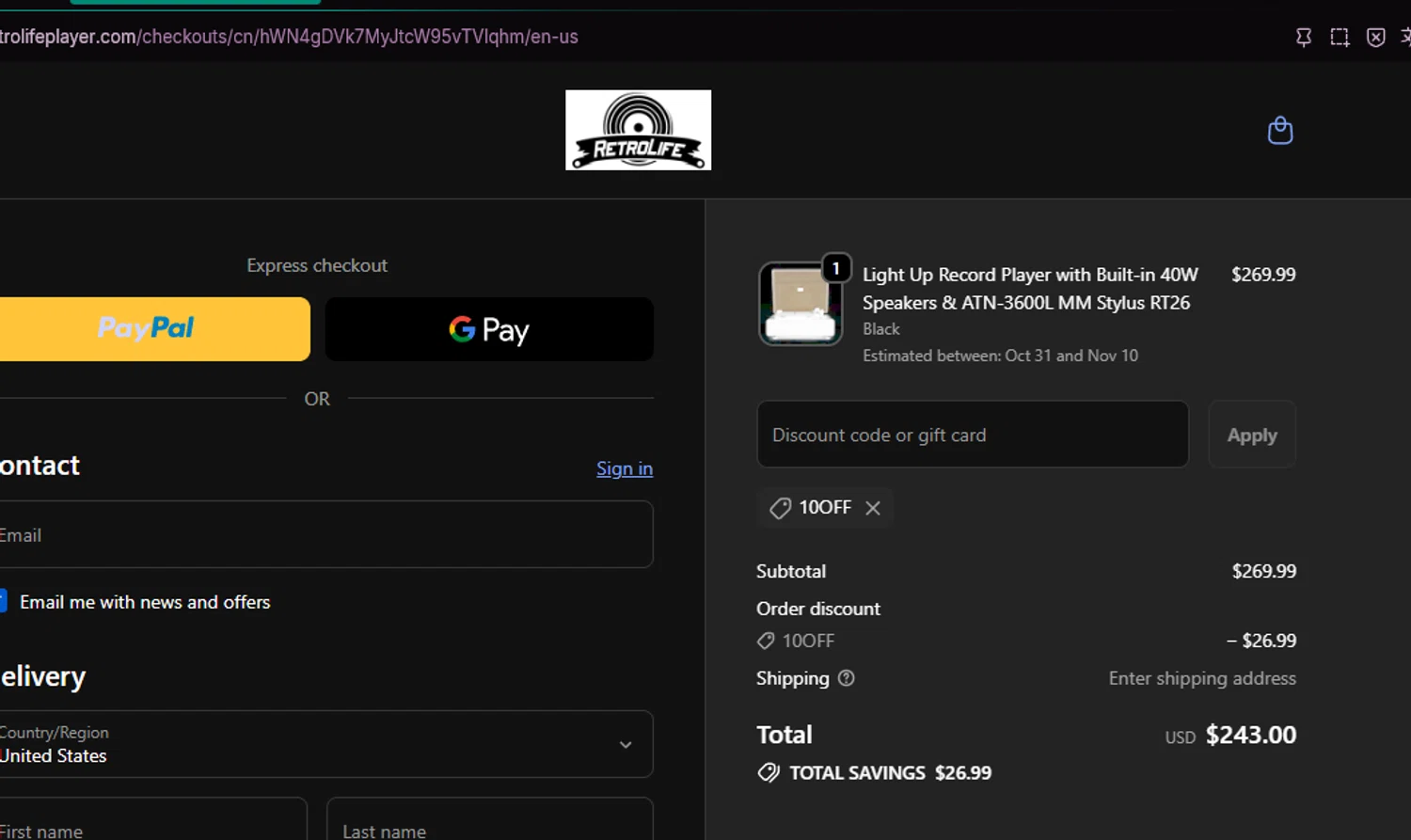Click the Subtotal value $269.99
Viewport: 1411px width, 840px height.
[1264, 571]
